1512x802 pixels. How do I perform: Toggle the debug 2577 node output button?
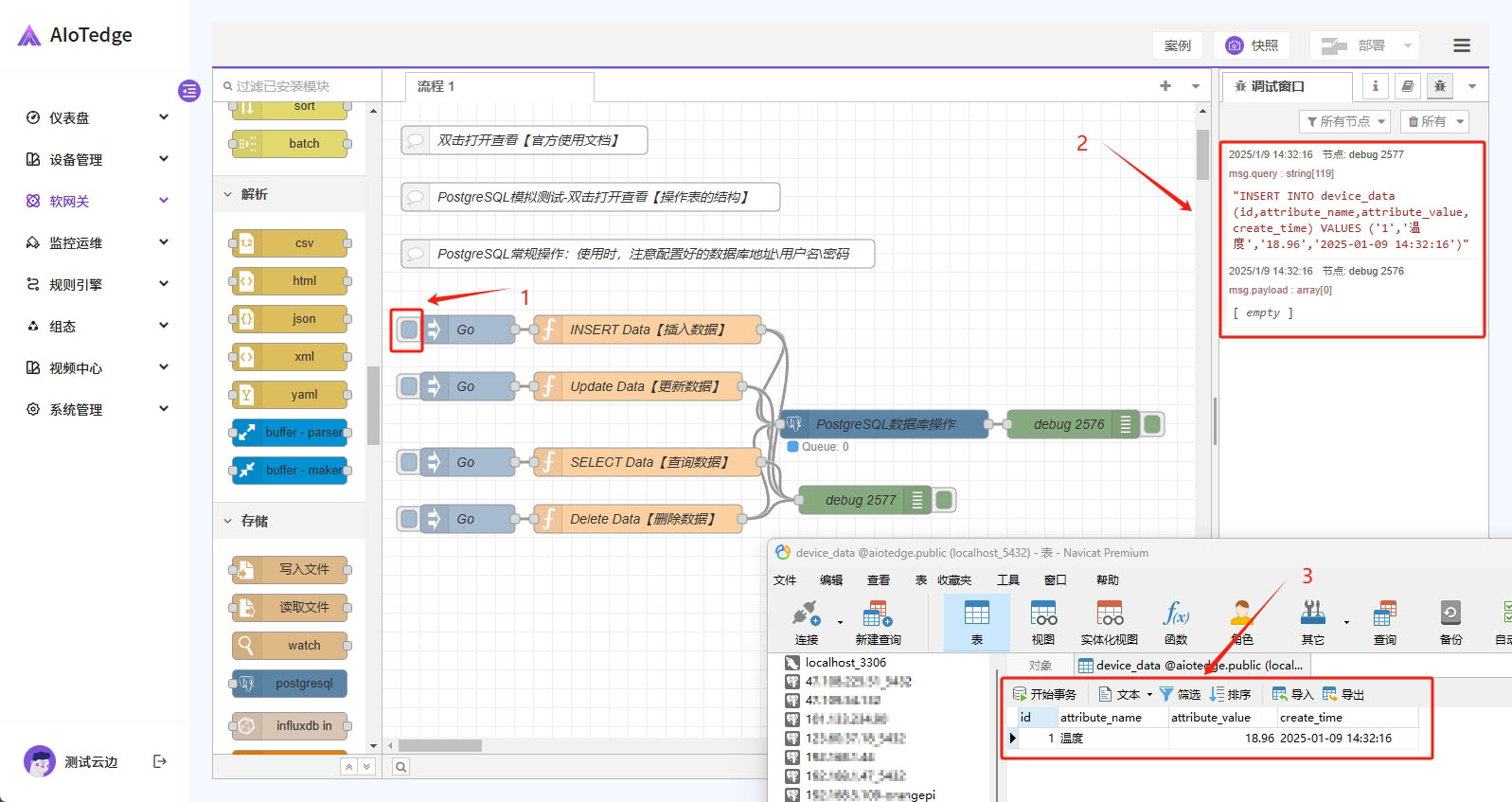click(x=944, y=500)
